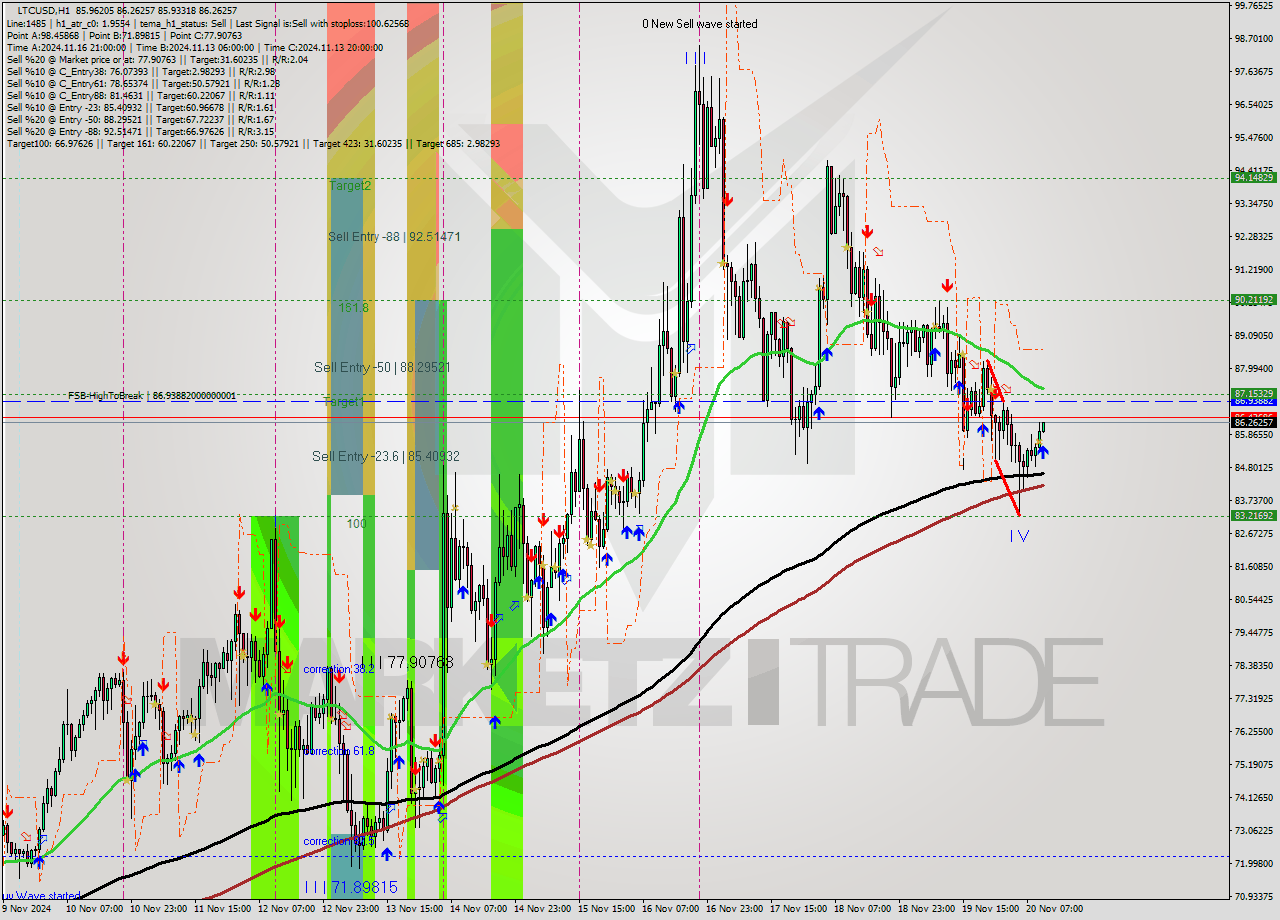Image resolution: width=1280 pixels, height=920 pixels.
Task: Click the blue 'I V' wave label
Action: [x=1019, y=536]
